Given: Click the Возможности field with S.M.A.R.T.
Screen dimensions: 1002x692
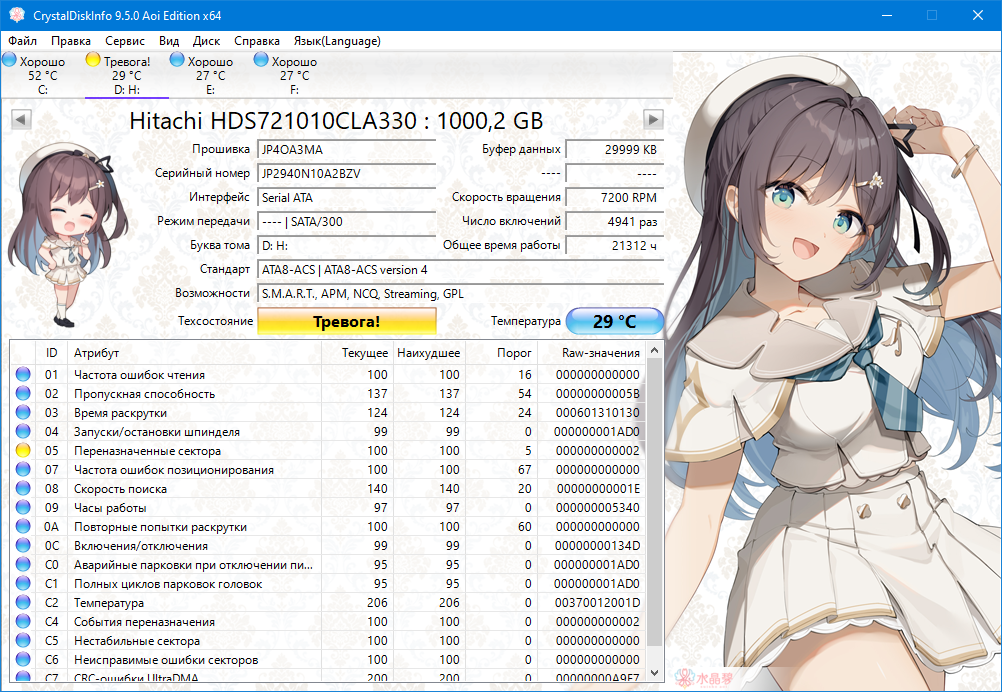Looking at the screenshot, I should (461, 294).
